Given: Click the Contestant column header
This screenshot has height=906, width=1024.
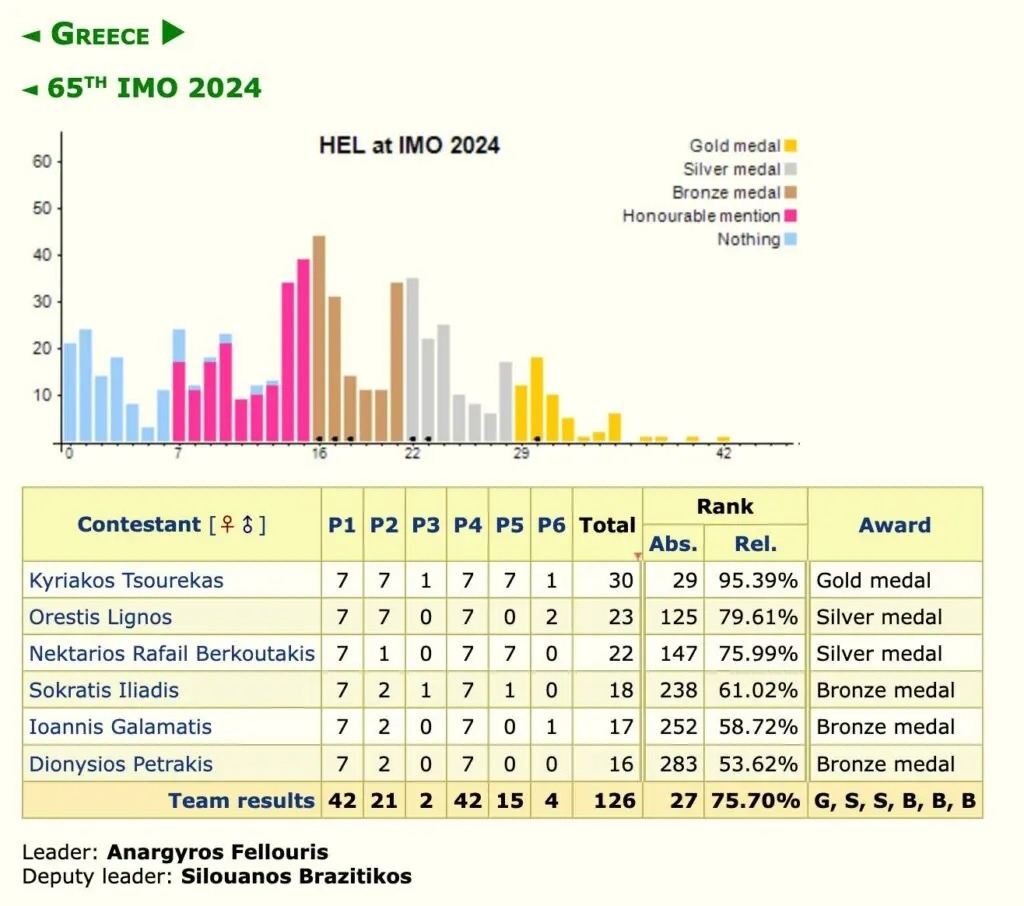Looking at the screenshot, I should [140, 525].
